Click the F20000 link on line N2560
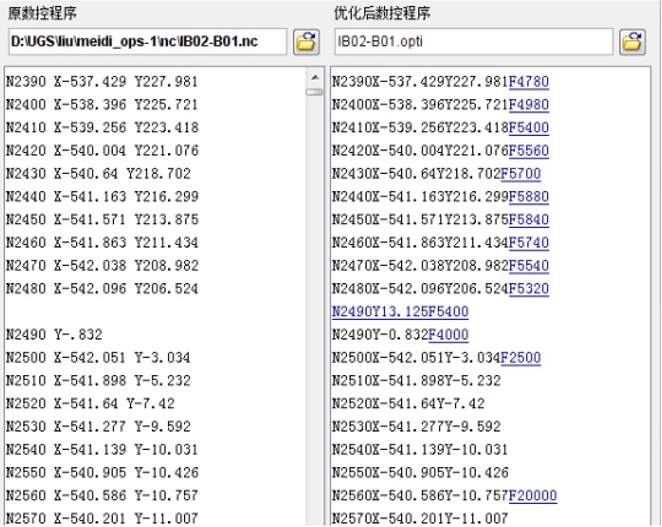 532,496
